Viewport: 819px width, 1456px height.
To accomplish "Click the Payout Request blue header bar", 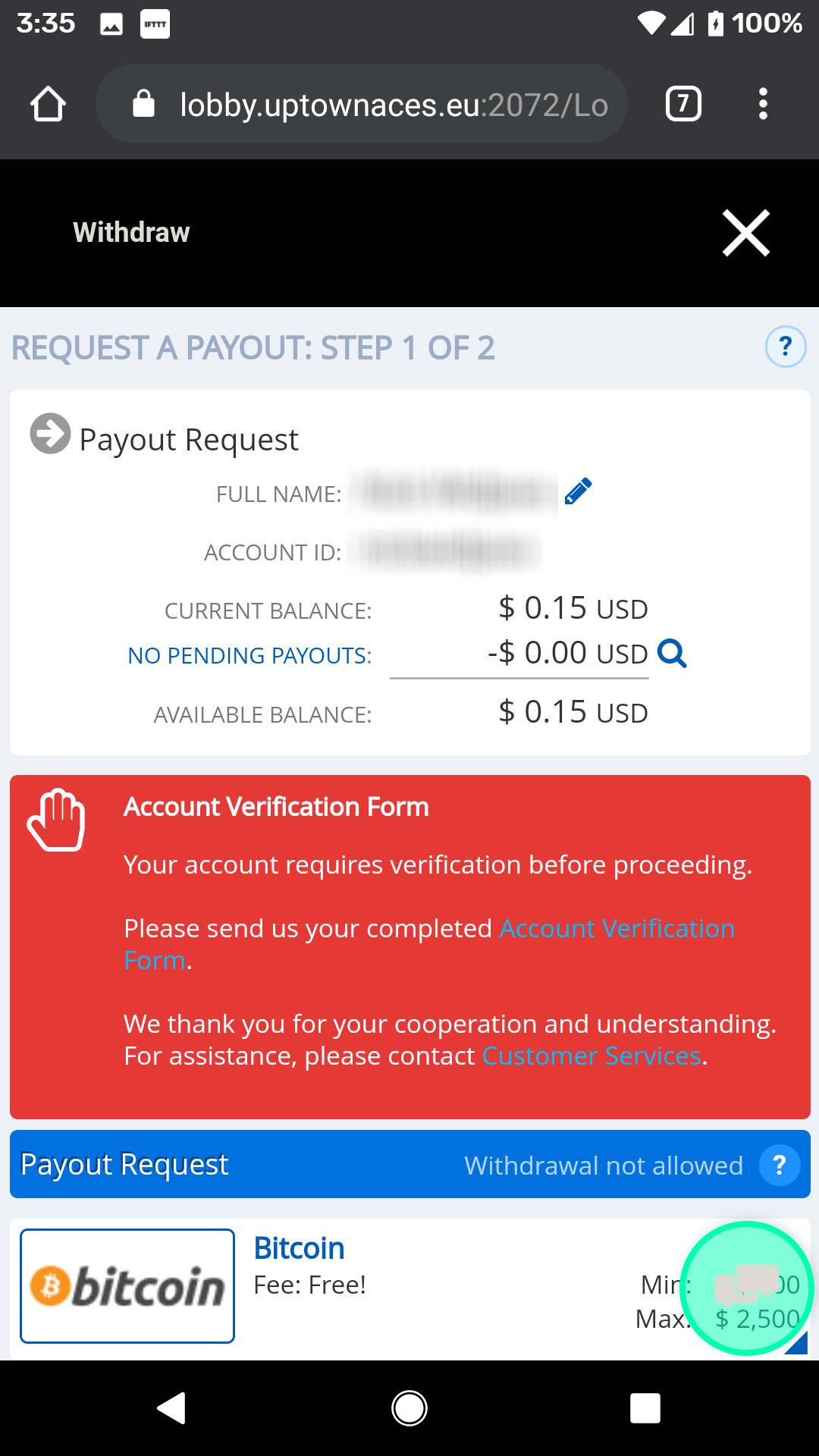I will coord(409,1164).
